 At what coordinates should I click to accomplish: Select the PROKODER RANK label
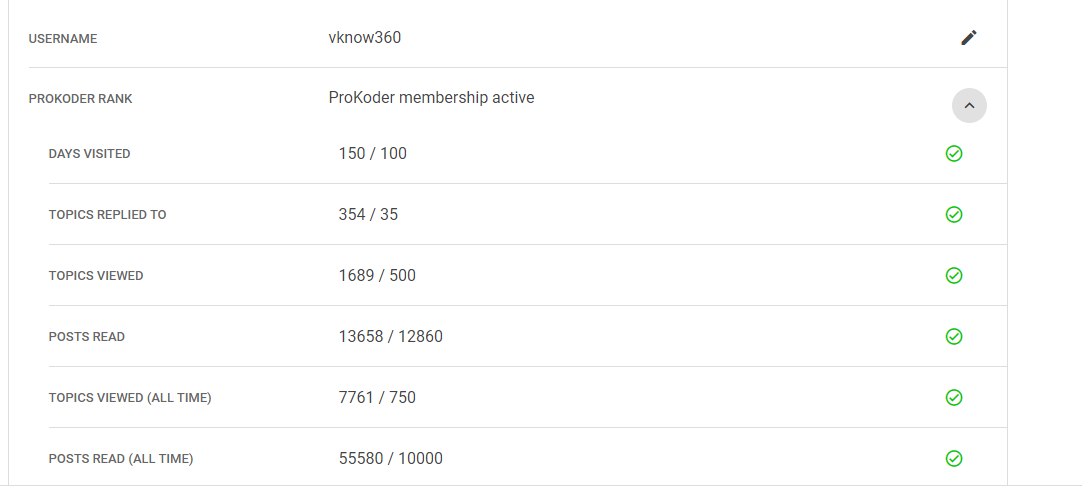80,99
